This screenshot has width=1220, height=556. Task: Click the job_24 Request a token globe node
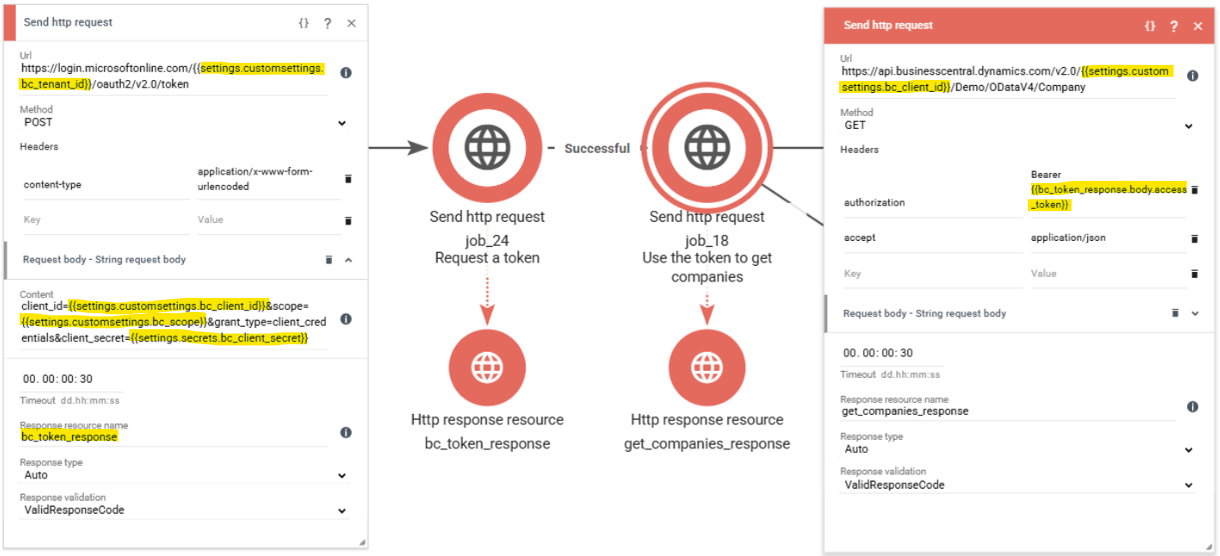[x=487, y=148]
